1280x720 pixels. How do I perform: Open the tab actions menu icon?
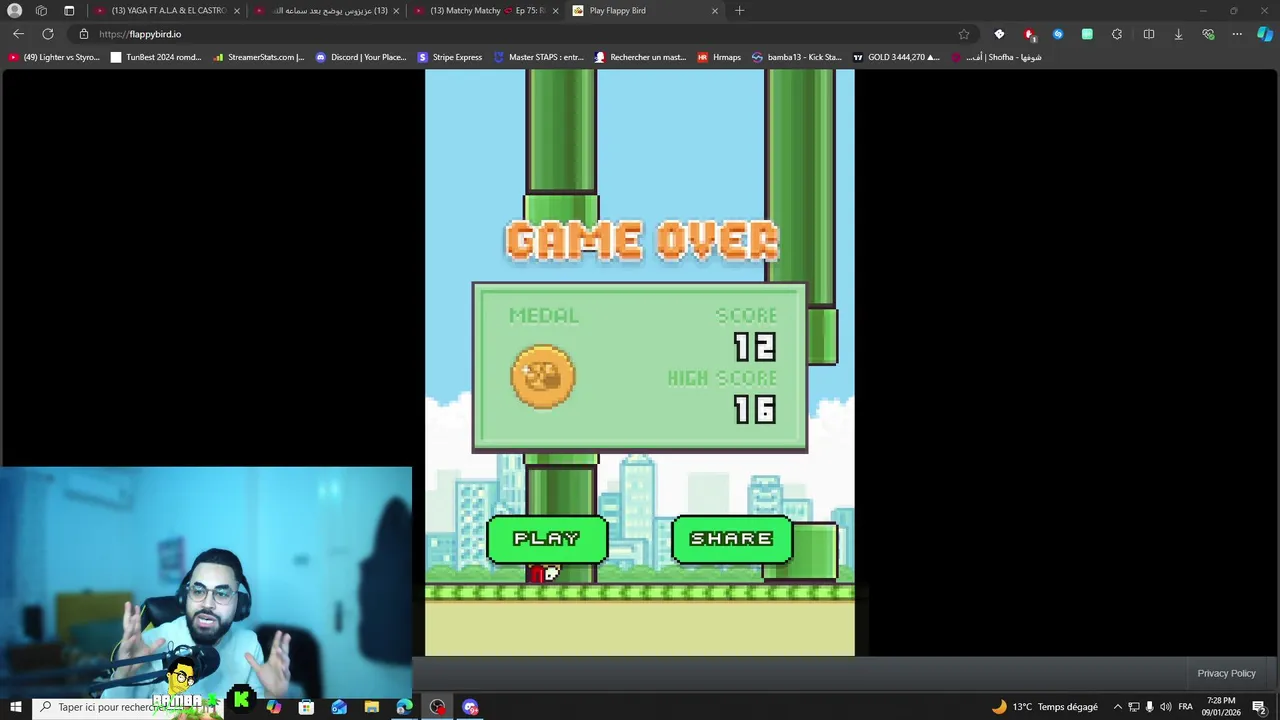[x=69, y=10]
